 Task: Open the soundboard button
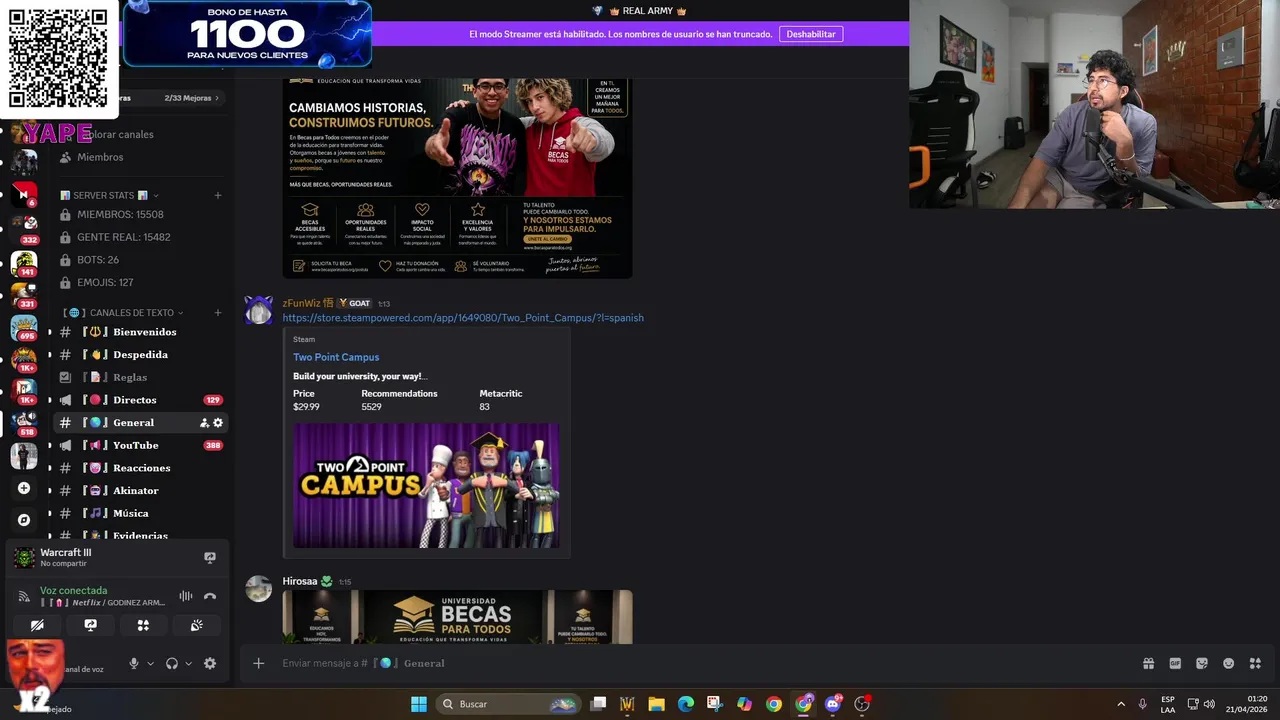coord(197,625)
